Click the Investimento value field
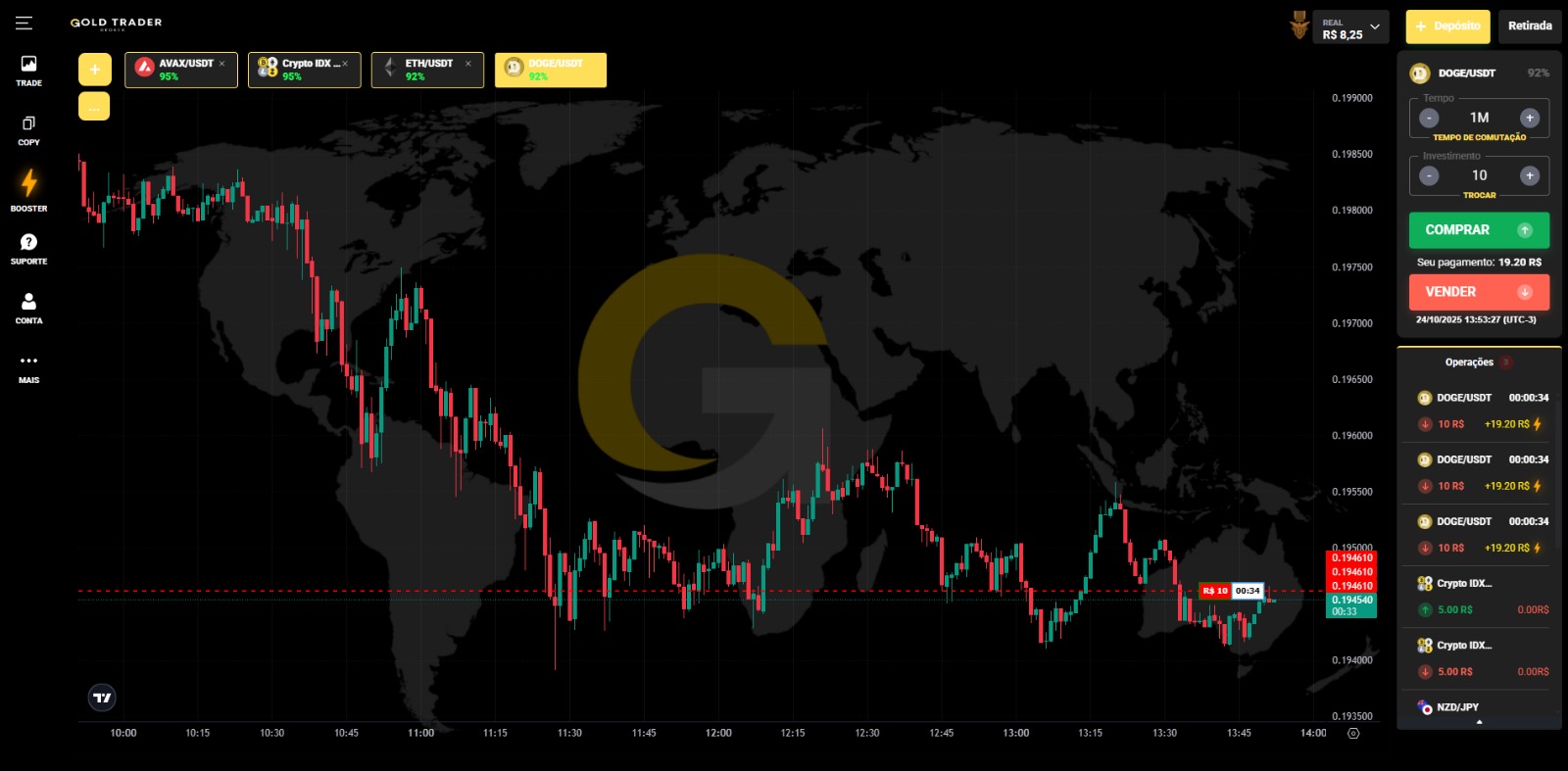The width and height of the screenshot is (1568, 771). [1479, 175]
